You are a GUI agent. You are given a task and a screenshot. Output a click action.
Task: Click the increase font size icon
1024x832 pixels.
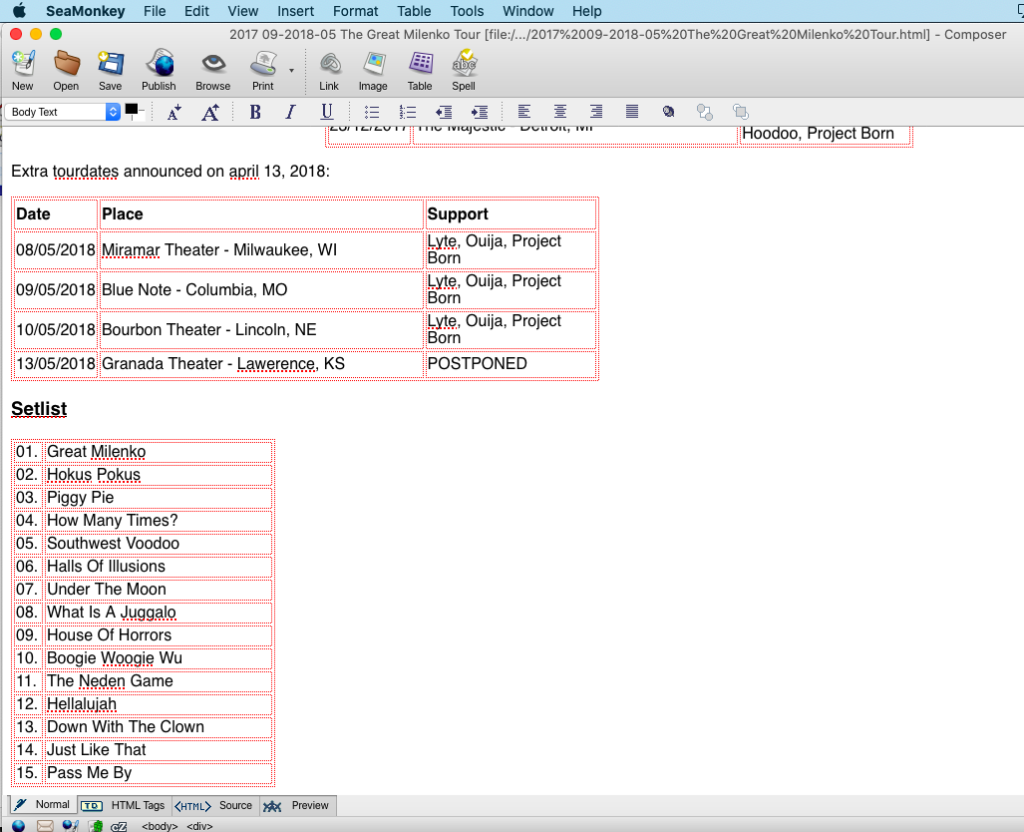(210, 112)
